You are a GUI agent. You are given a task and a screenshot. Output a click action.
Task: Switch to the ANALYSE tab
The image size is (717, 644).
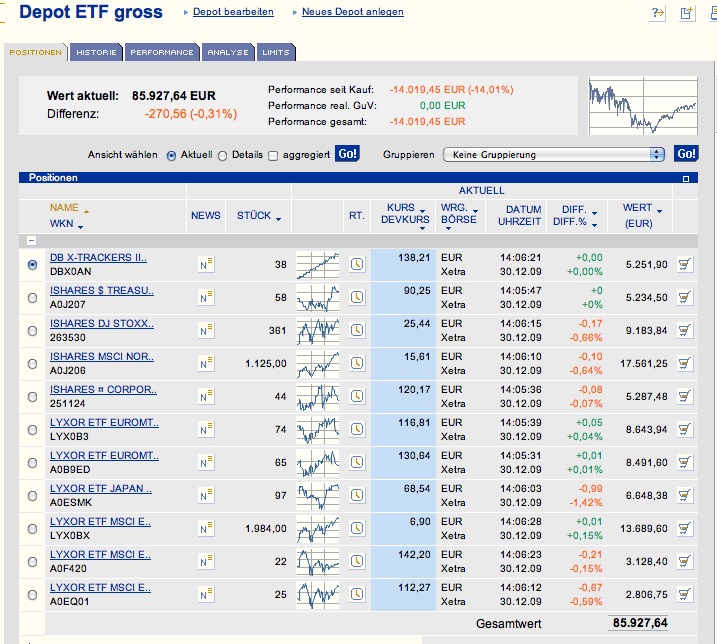coord(228,52)
